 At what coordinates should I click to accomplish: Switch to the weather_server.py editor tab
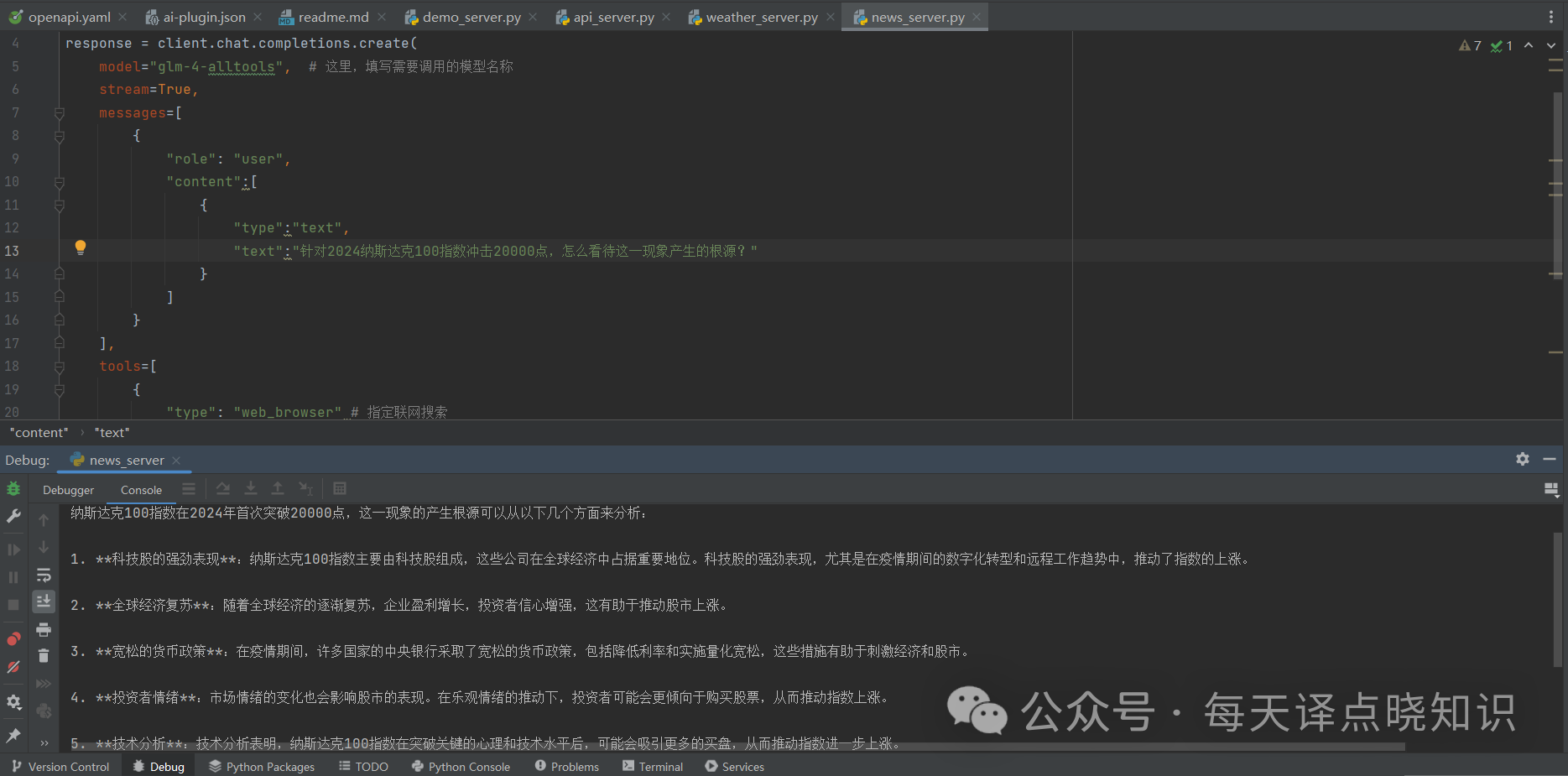point(761,17)
